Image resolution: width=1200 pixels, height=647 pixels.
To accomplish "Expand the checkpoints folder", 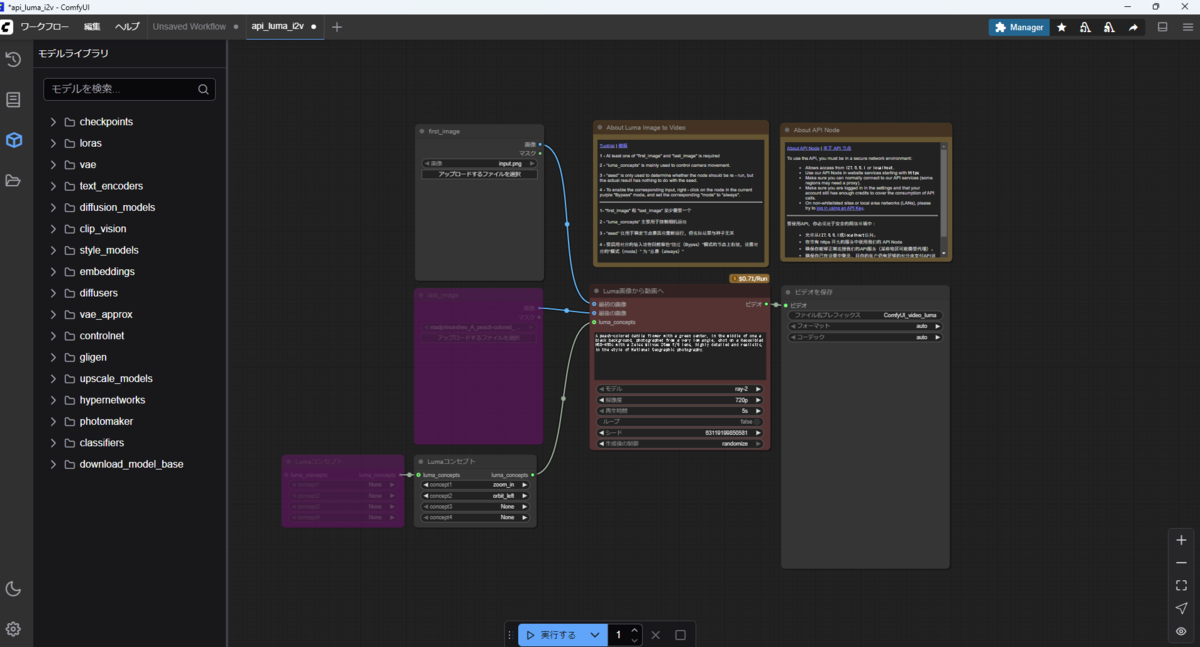I will (53, 122).
